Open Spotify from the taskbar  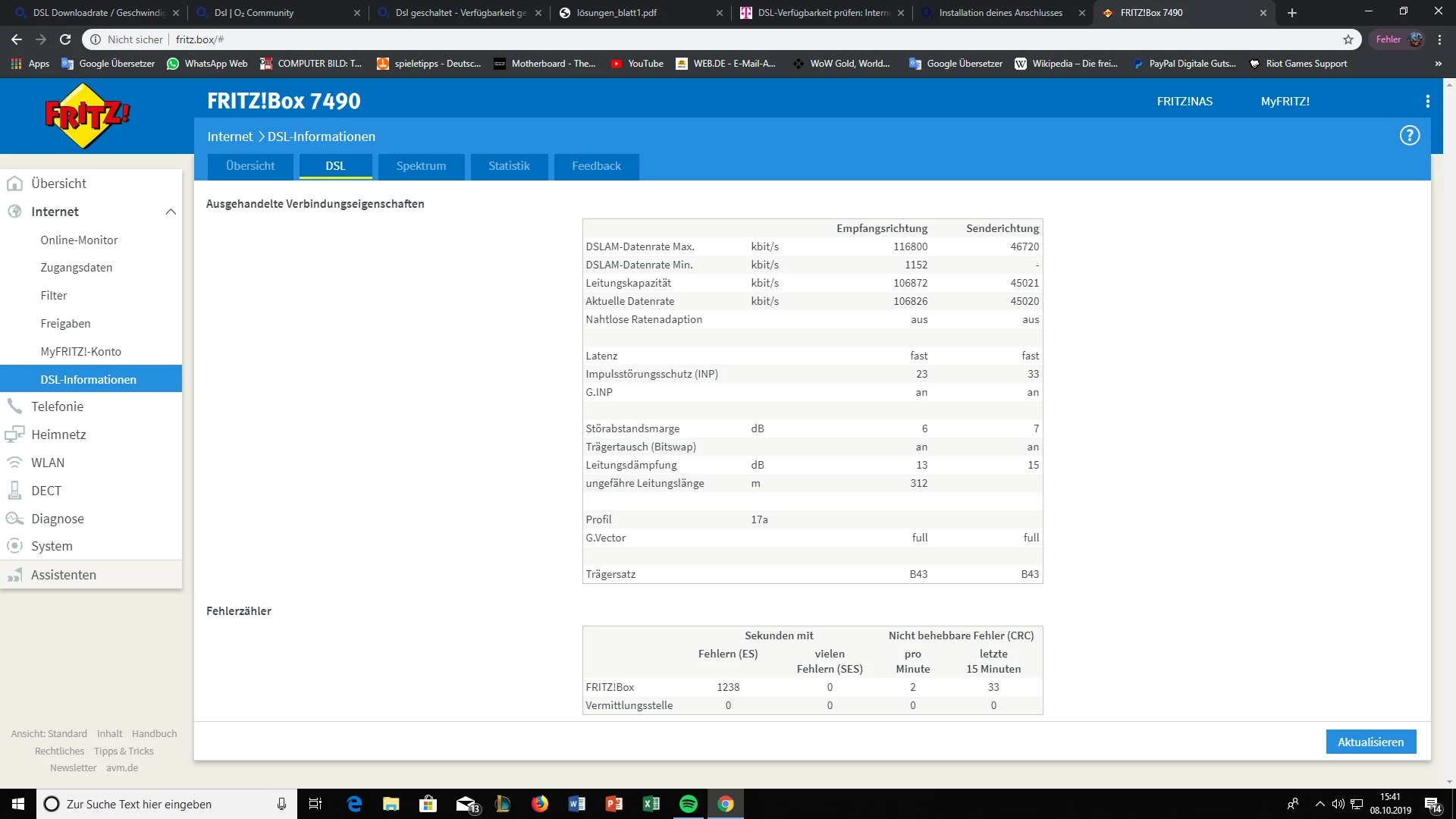point(688,804)
